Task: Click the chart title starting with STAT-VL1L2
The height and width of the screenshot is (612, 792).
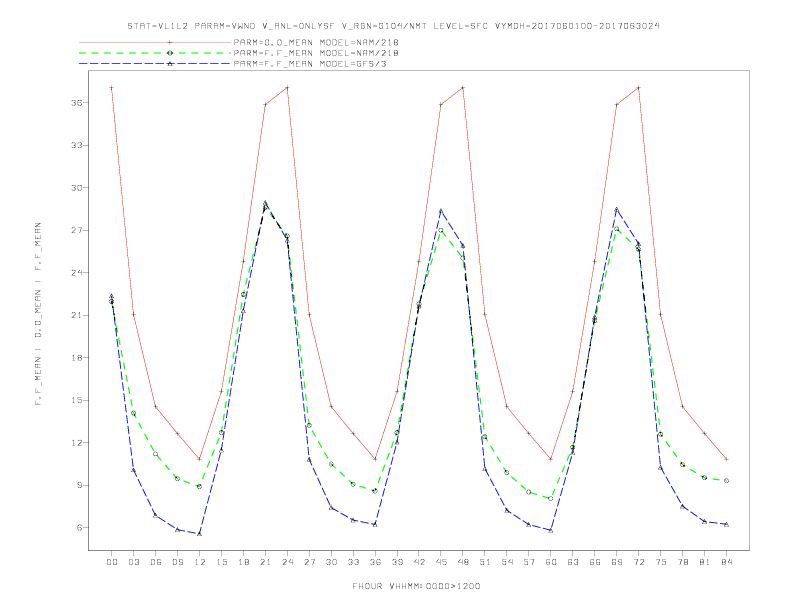Action: (393, 26)
